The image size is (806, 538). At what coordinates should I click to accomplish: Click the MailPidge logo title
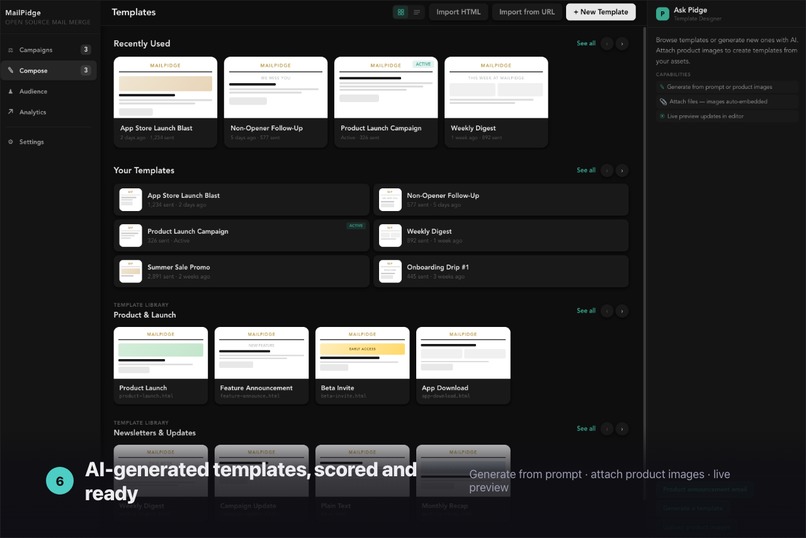(x=23, y=12)
